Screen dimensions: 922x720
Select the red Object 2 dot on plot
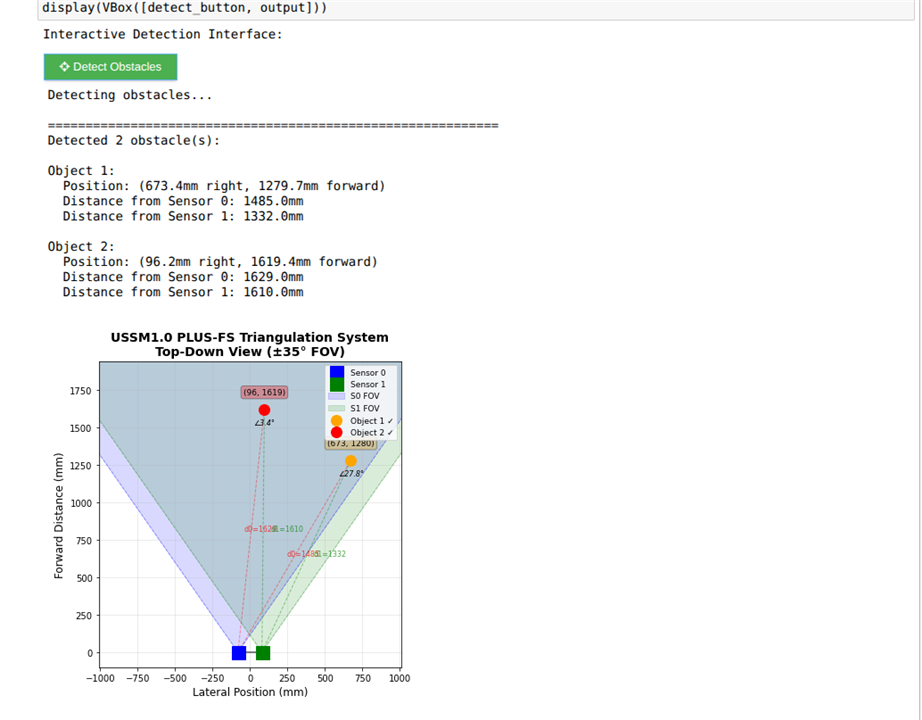[x=264, y=410]
